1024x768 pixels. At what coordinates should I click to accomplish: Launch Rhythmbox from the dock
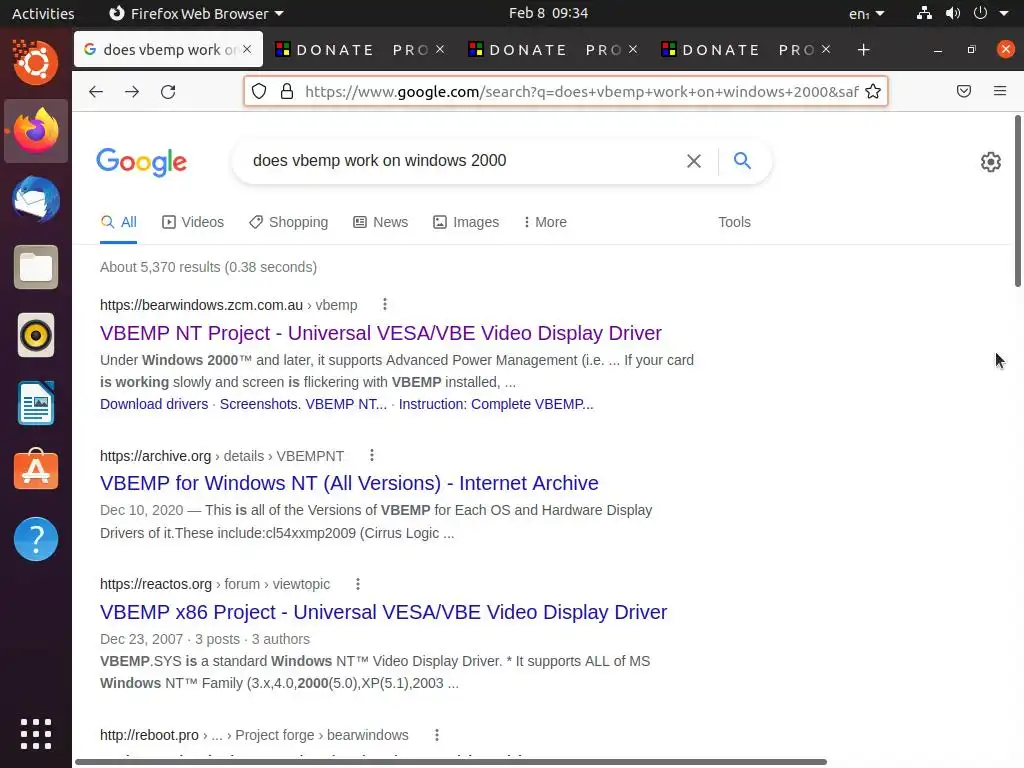coord(36,336)
